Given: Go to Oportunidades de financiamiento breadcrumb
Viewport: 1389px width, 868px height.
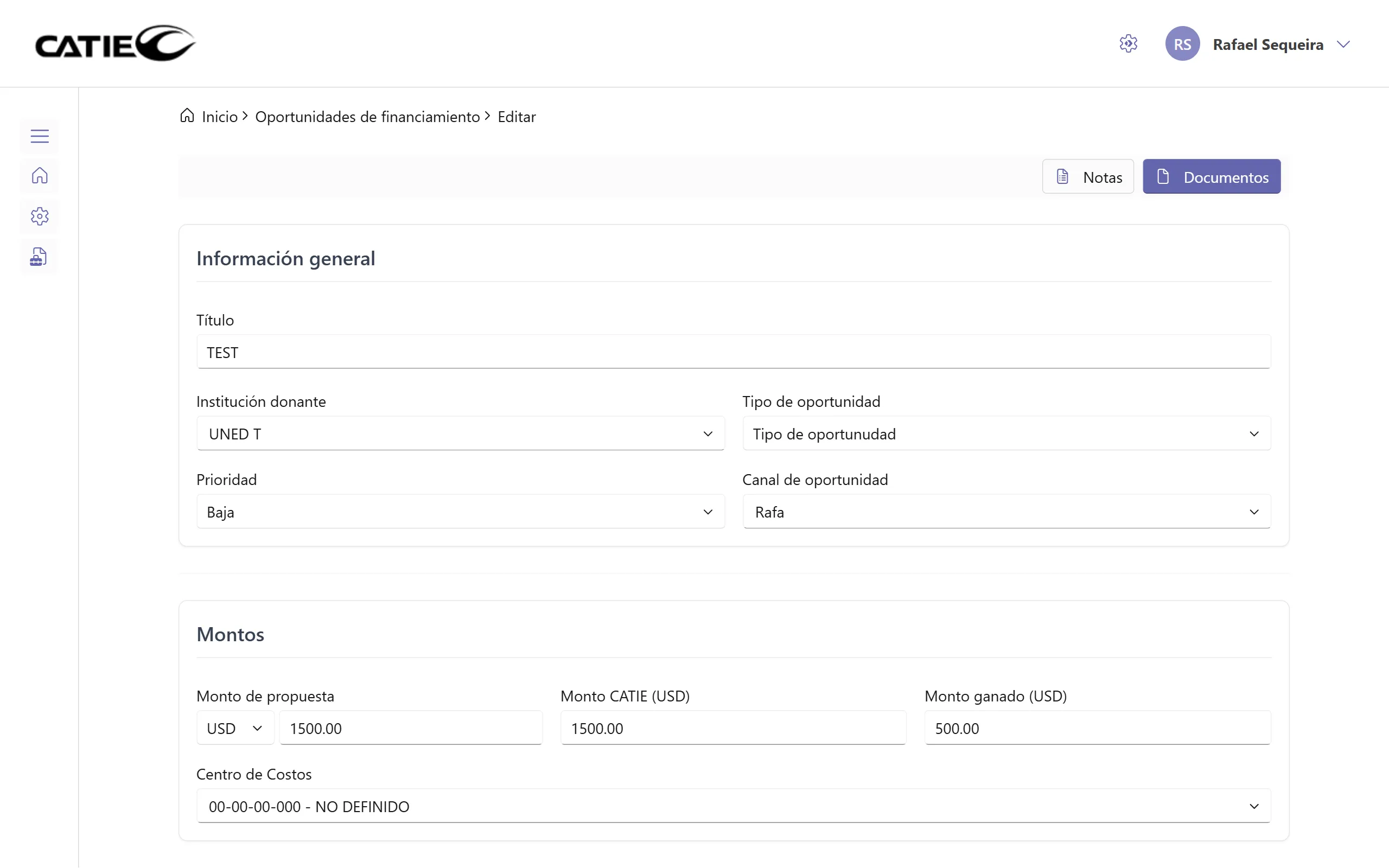Looking at the screenshot, I should coord(367,117).
